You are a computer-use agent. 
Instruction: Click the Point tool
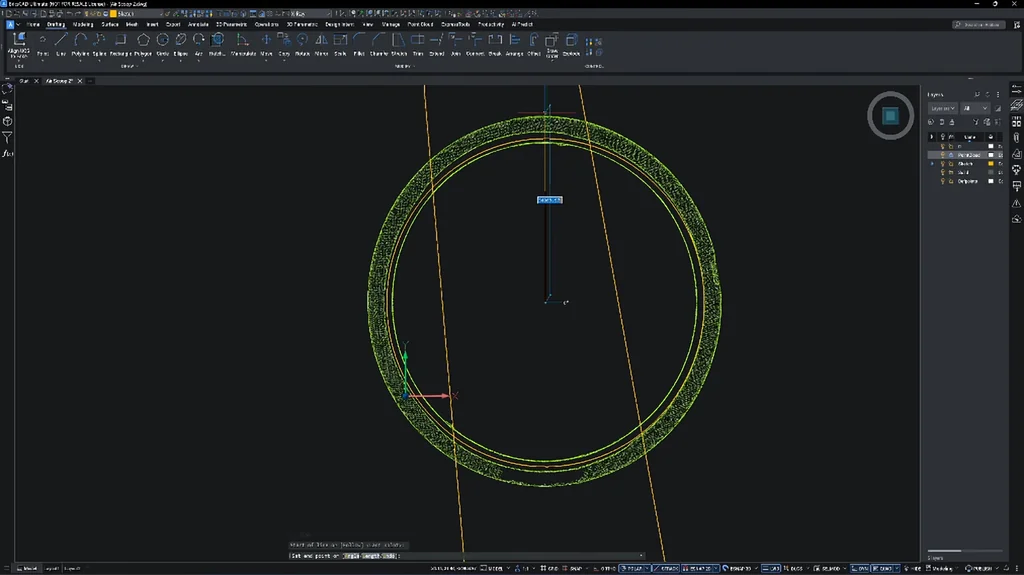tap(42, 44)
